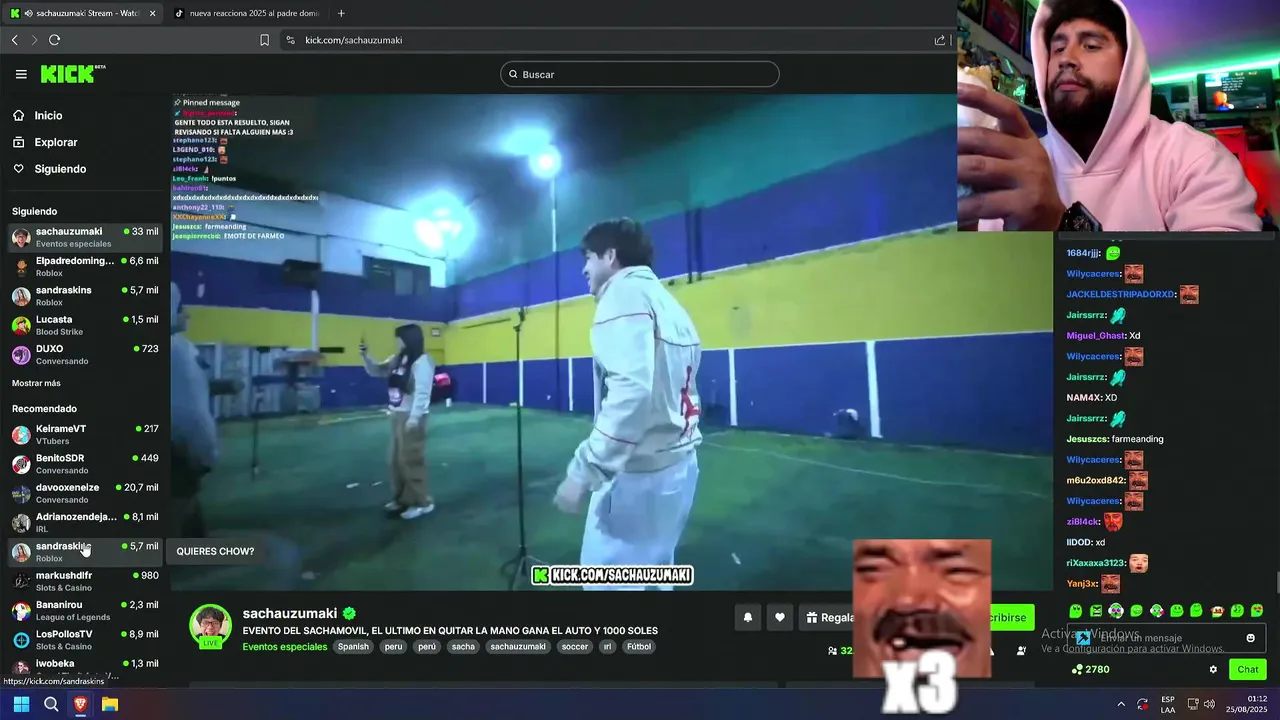
Task: Open the hamburger menu beside the Kick logo
Action: click(x=21, y=74)
